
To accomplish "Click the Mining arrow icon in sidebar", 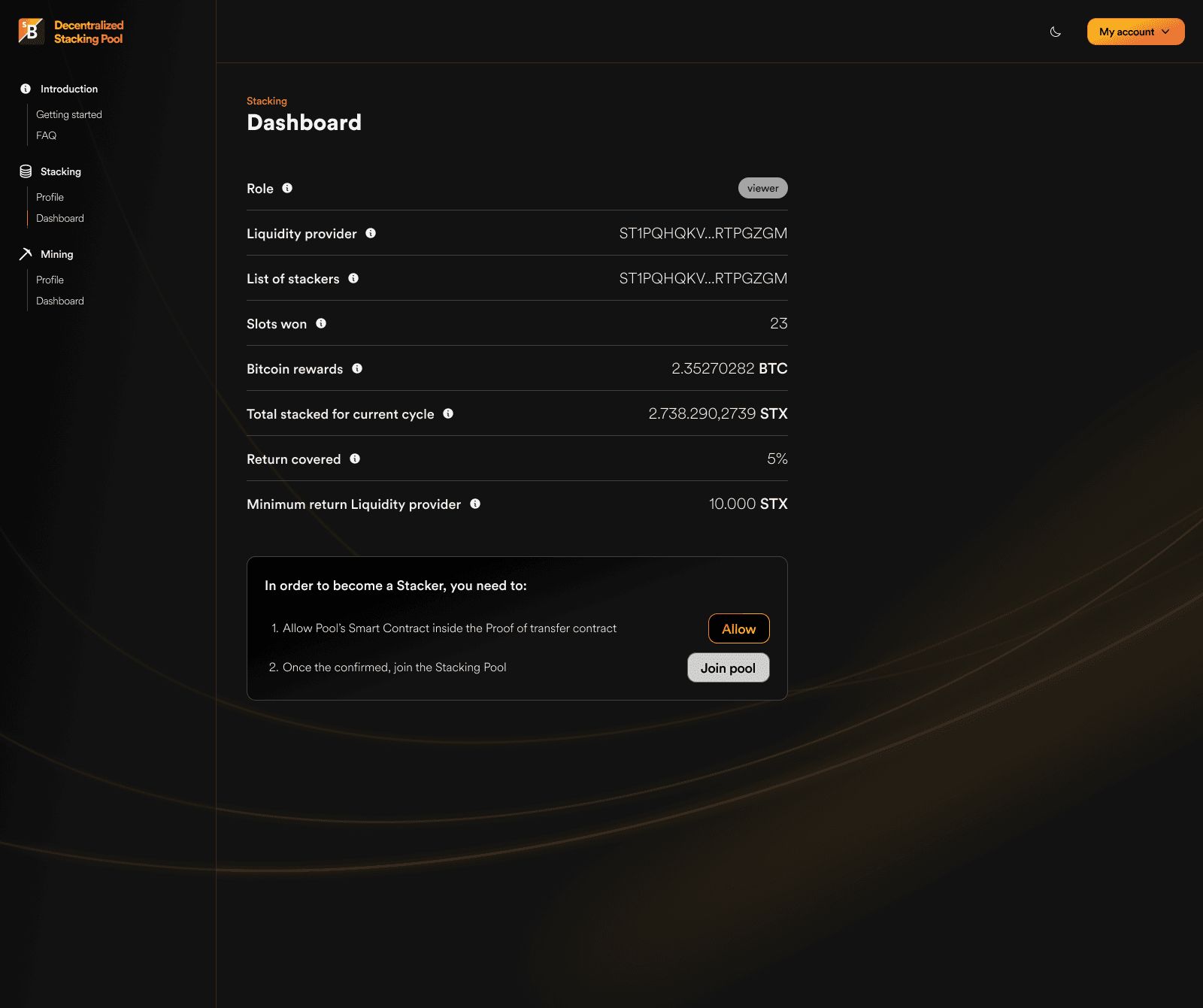I will (x=25, y=254).
